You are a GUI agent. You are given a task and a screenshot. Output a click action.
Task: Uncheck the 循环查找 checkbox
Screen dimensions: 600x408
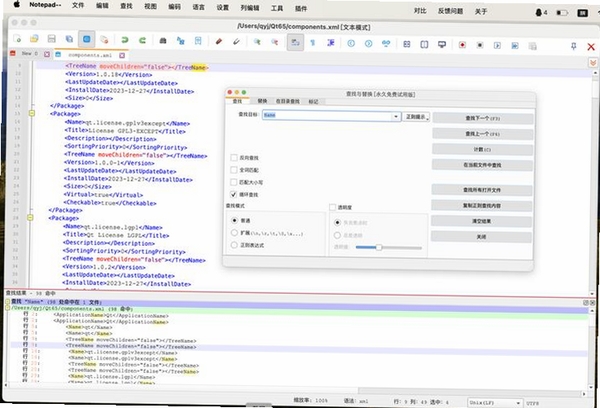[234, 194]
